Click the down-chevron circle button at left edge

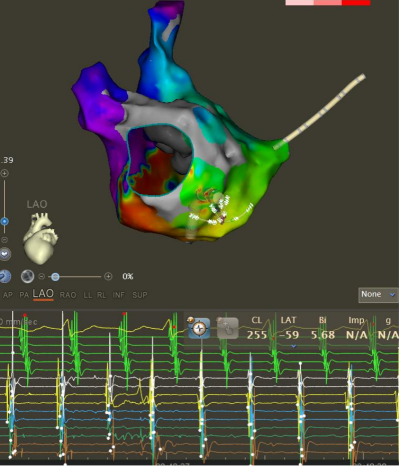[5, 254]
